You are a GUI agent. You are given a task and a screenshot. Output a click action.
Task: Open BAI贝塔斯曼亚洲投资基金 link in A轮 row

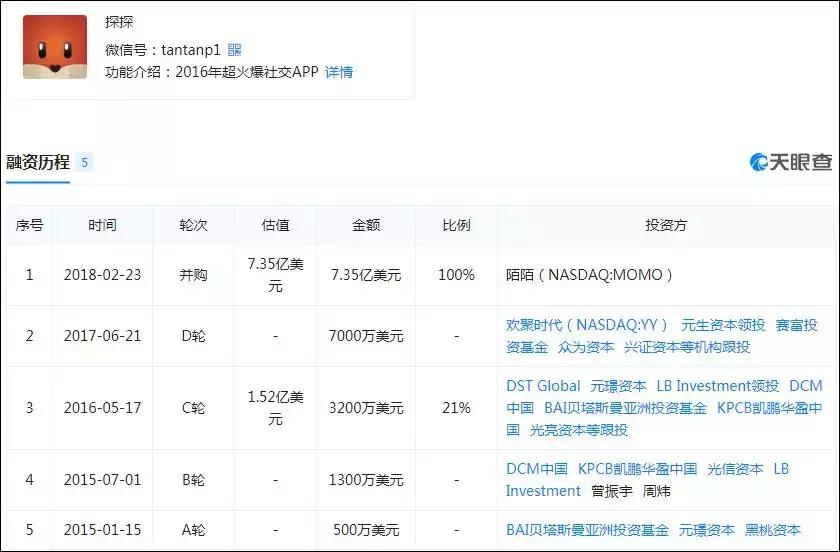[x=587, y=530]
